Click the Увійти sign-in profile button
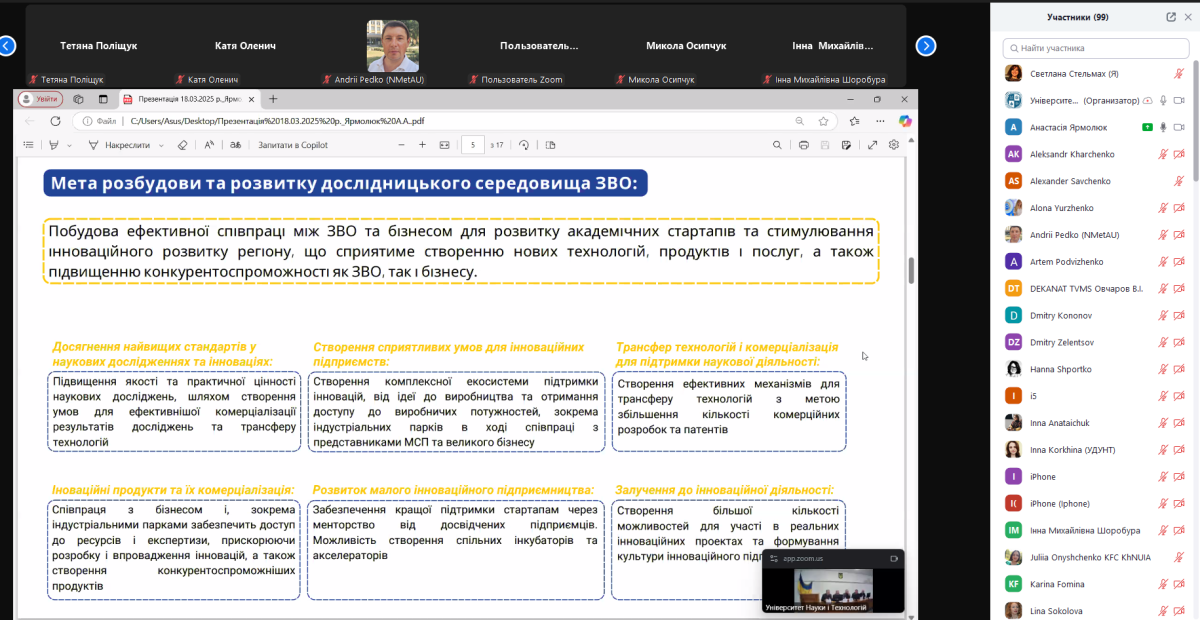1200x620 pixels. (41, 99)
